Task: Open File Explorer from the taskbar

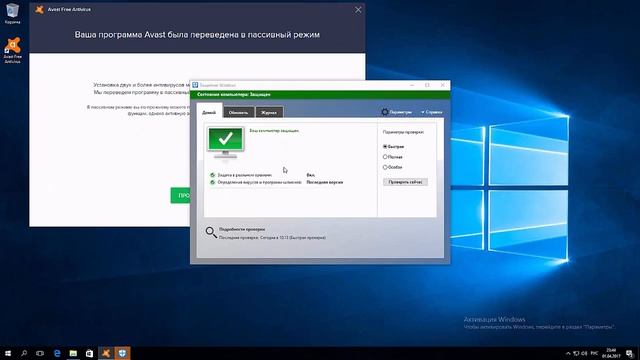Action: [x=73, y=353]
